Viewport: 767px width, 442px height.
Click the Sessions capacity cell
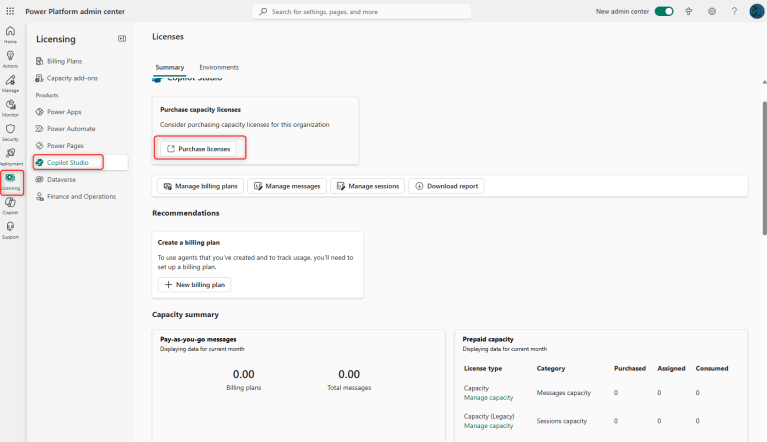click(x=562, y=421)
